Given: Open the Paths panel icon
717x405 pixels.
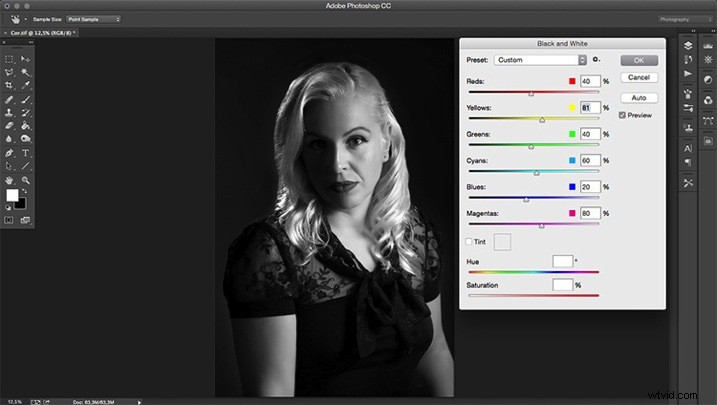Looking at the screenshot, I should click(708, 121).
